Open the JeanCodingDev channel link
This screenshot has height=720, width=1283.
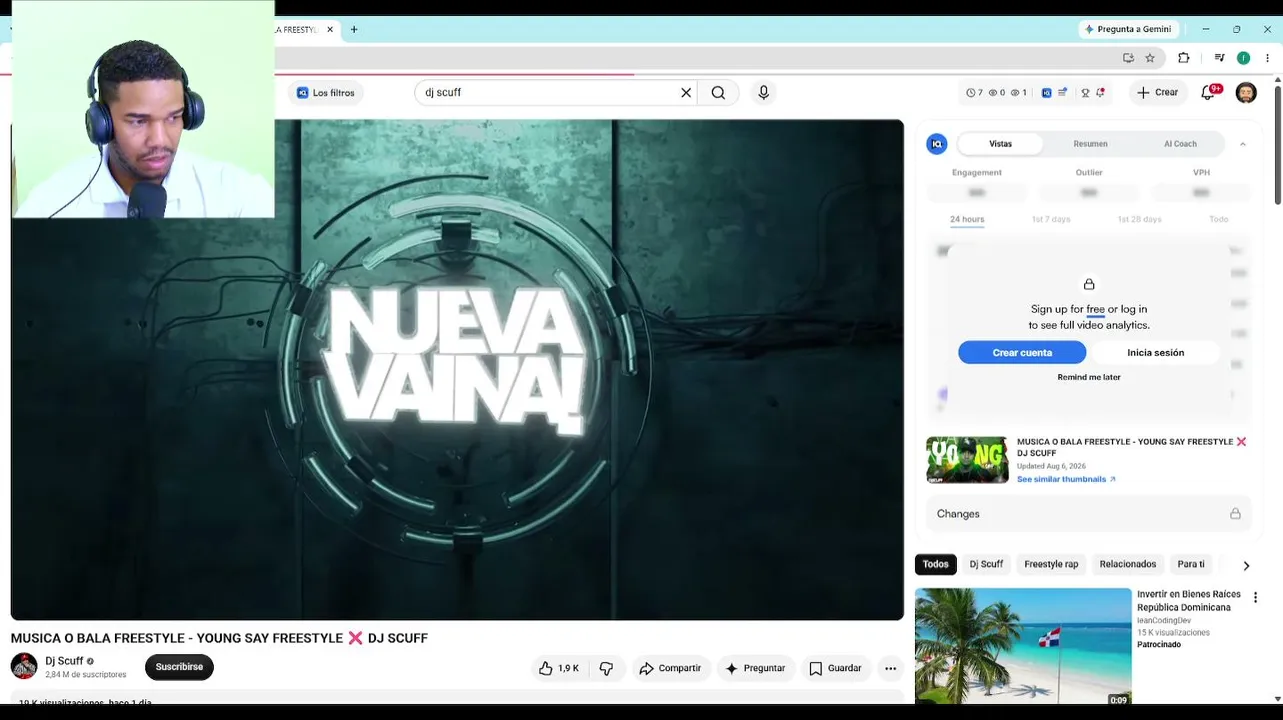pos(1164,621)
